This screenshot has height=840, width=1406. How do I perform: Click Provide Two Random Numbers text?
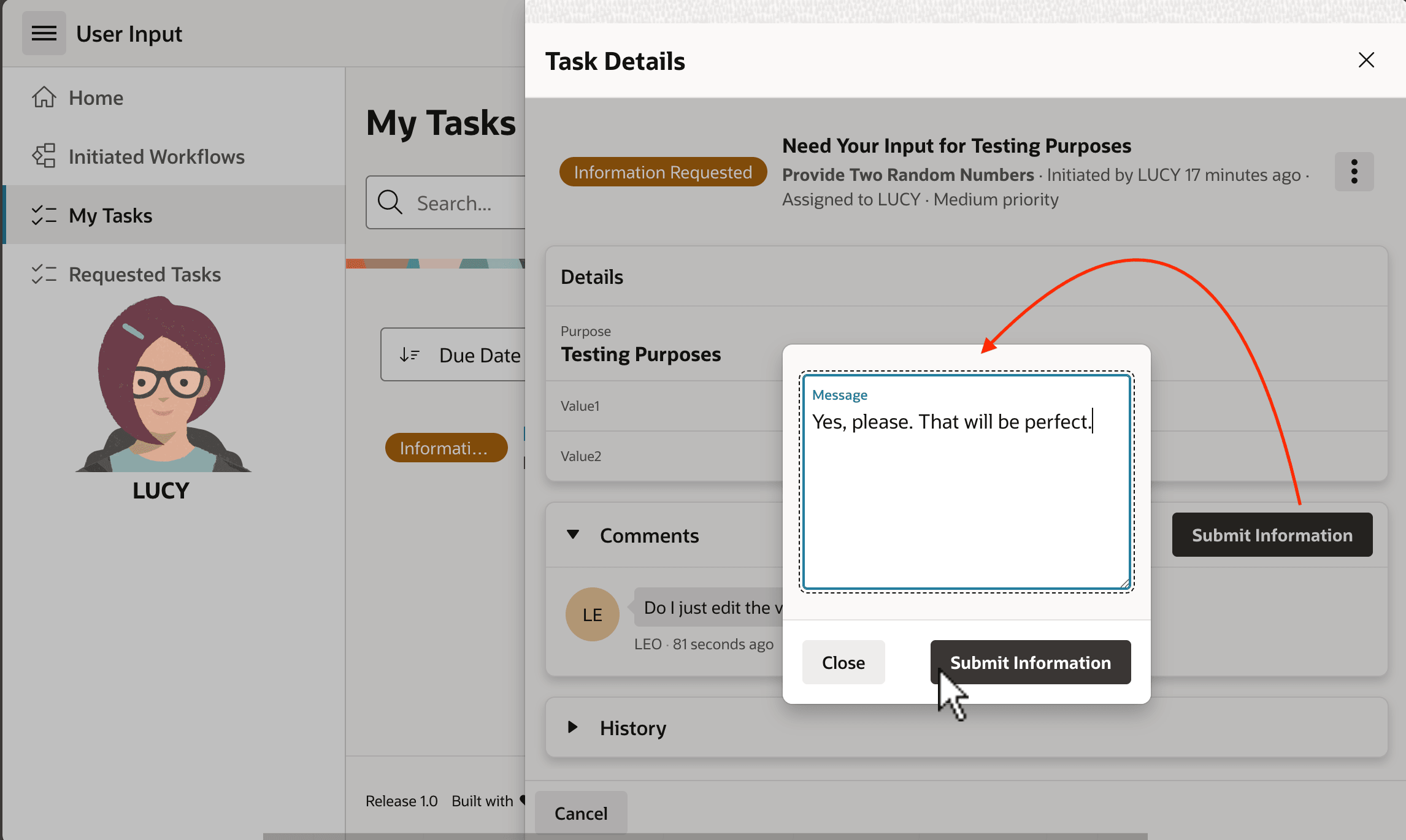(908, 175)
